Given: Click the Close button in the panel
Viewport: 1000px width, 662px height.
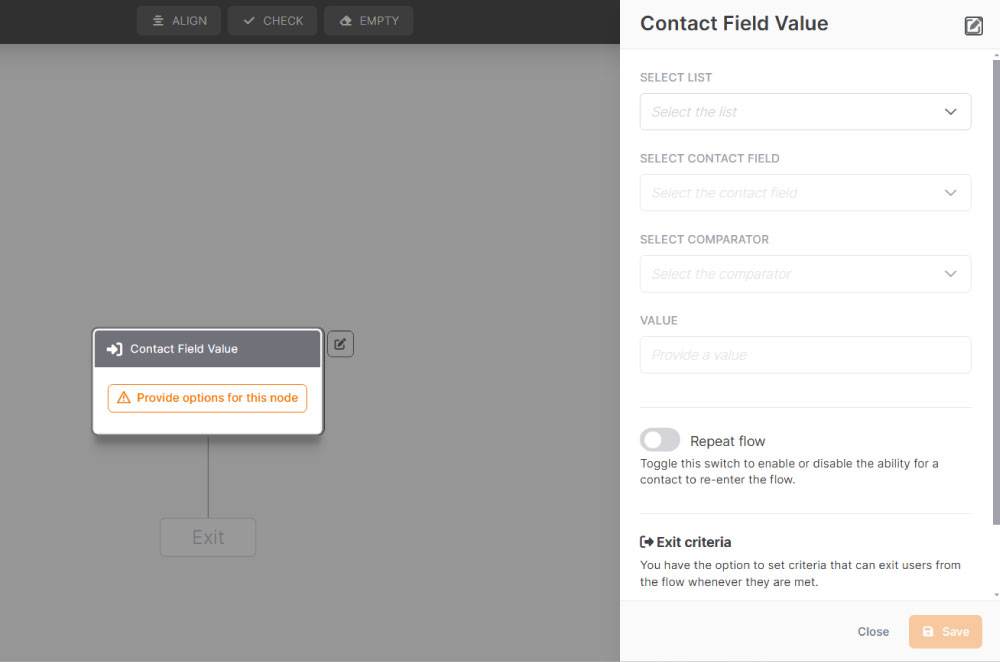Looking at the screenshot, I should [872, 631].
